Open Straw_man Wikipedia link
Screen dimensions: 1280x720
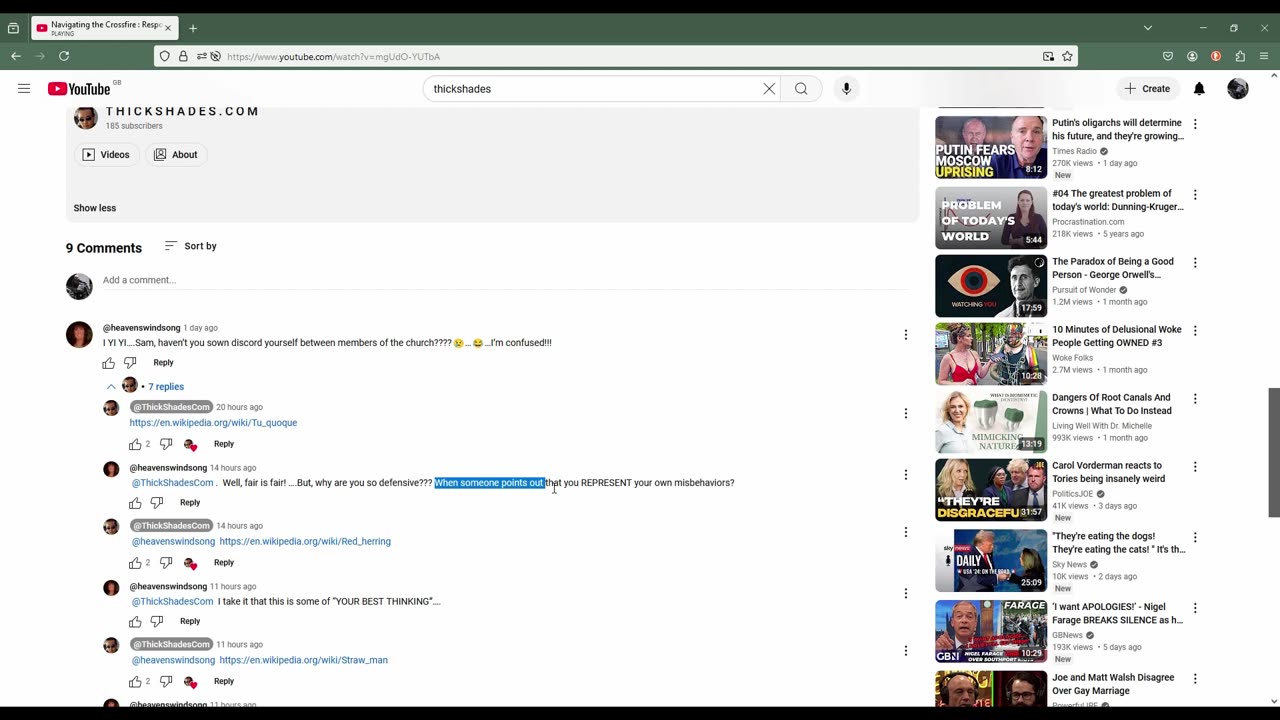303,660
